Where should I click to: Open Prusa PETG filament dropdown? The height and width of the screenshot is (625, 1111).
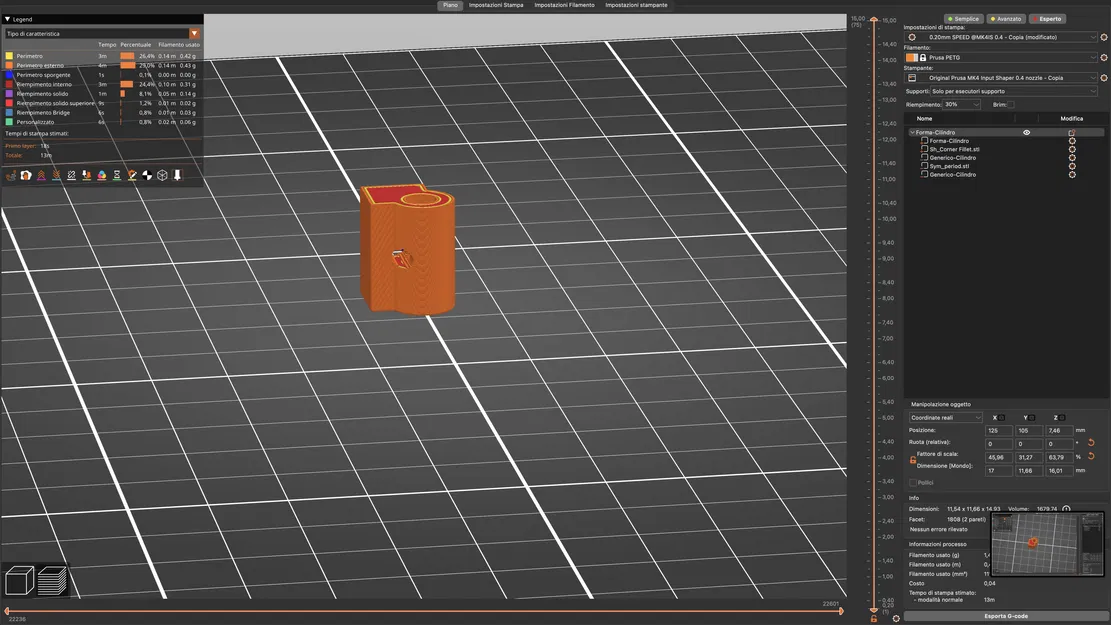1001,57
